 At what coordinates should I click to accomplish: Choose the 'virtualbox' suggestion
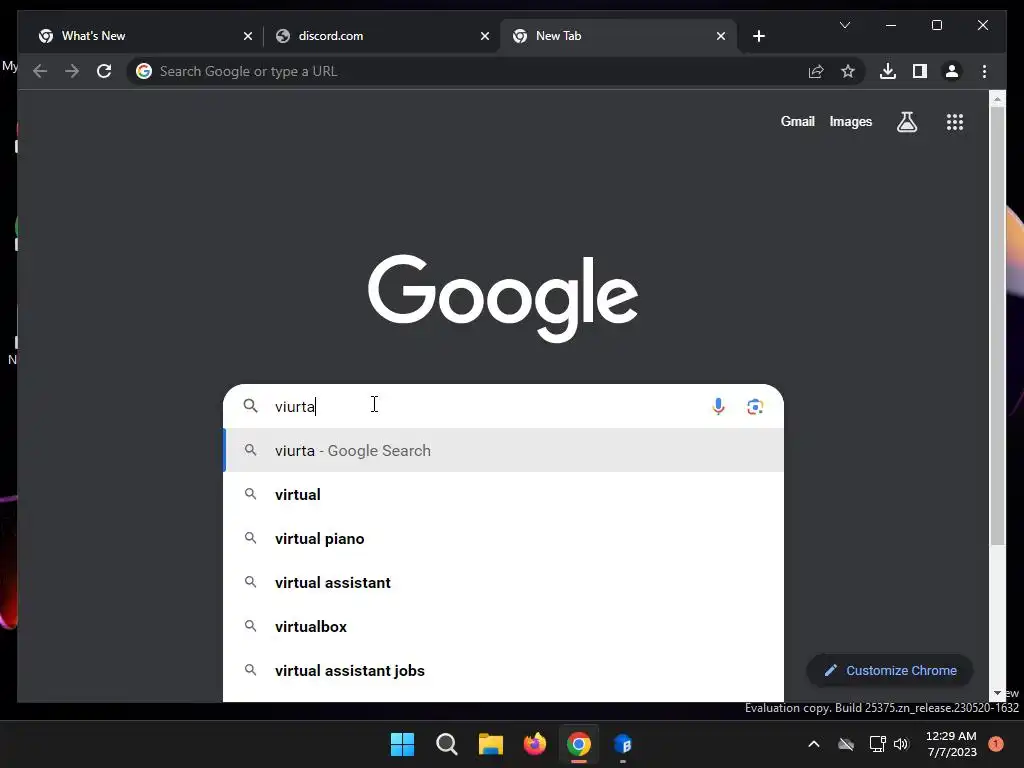(x=504, y=626)
